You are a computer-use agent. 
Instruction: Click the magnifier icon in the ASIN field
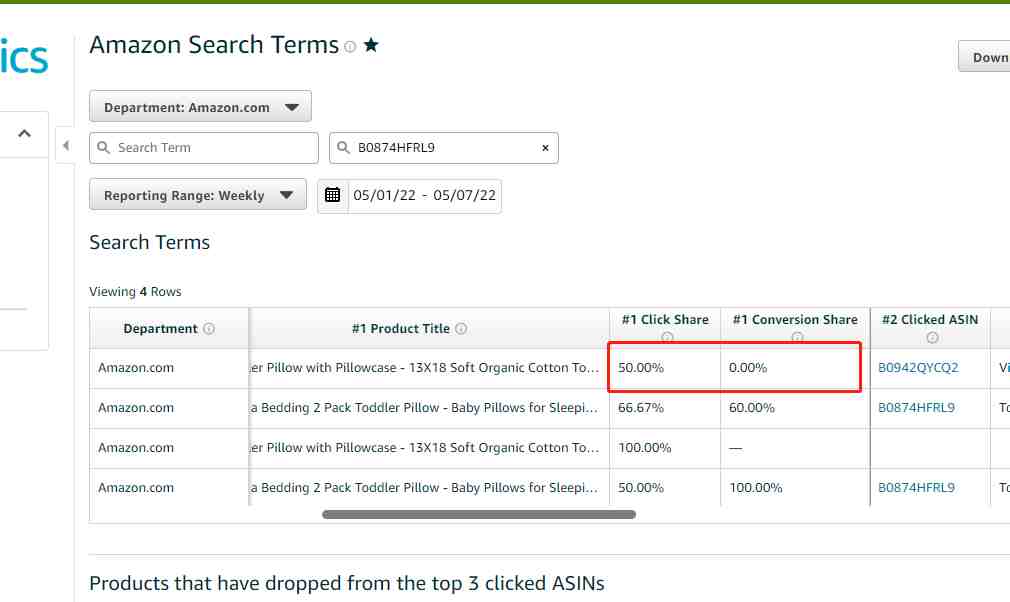343,147
